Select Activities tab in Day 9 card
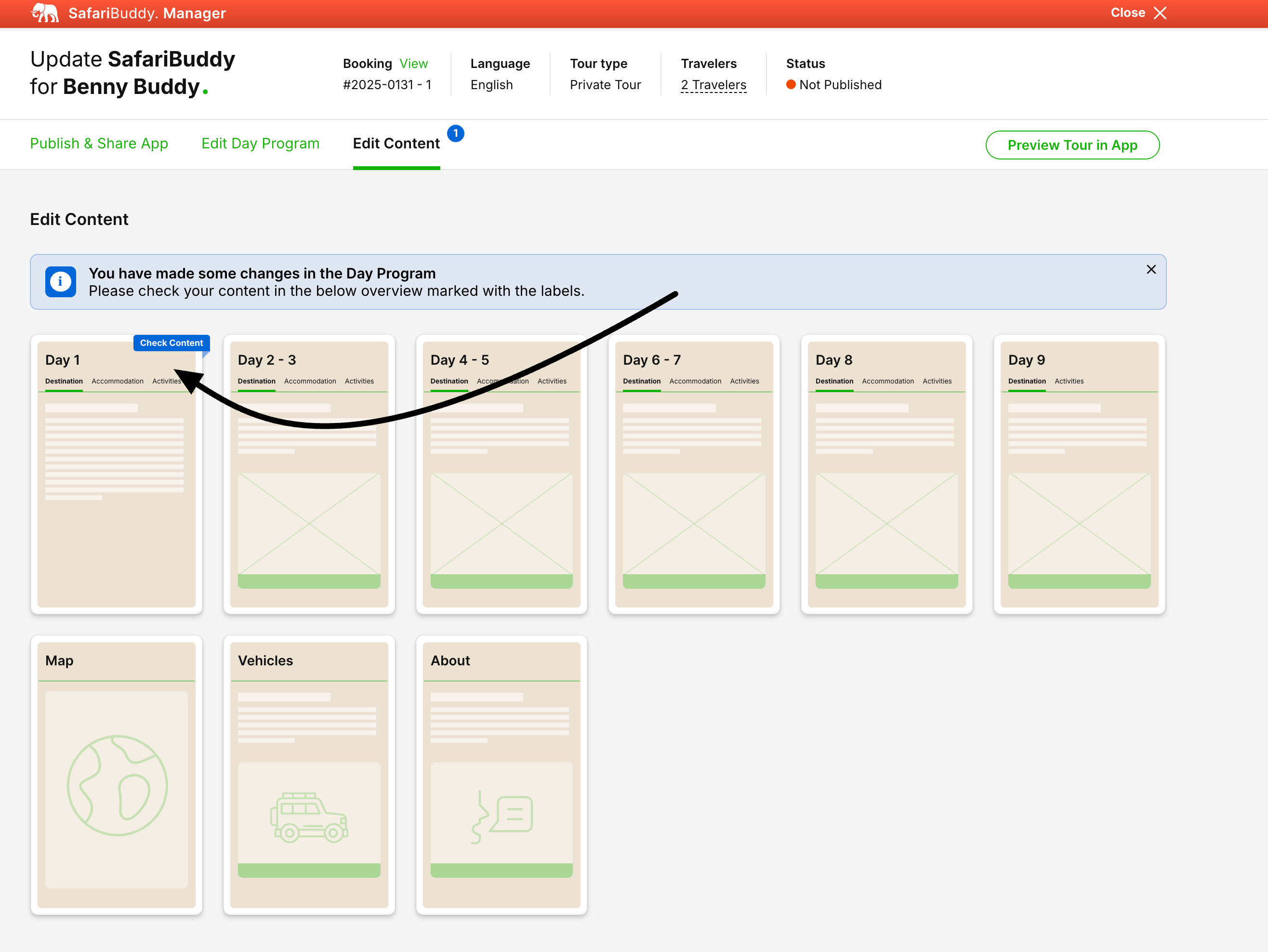 [1069, 381]
